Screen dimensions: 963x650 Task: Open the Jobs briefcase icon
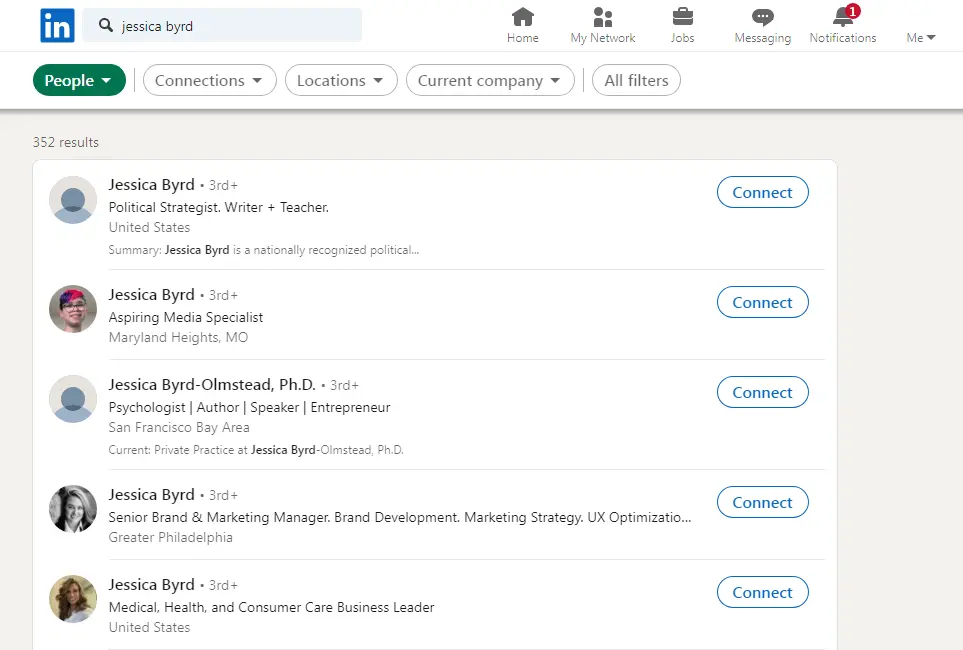(x=682, y=17)
